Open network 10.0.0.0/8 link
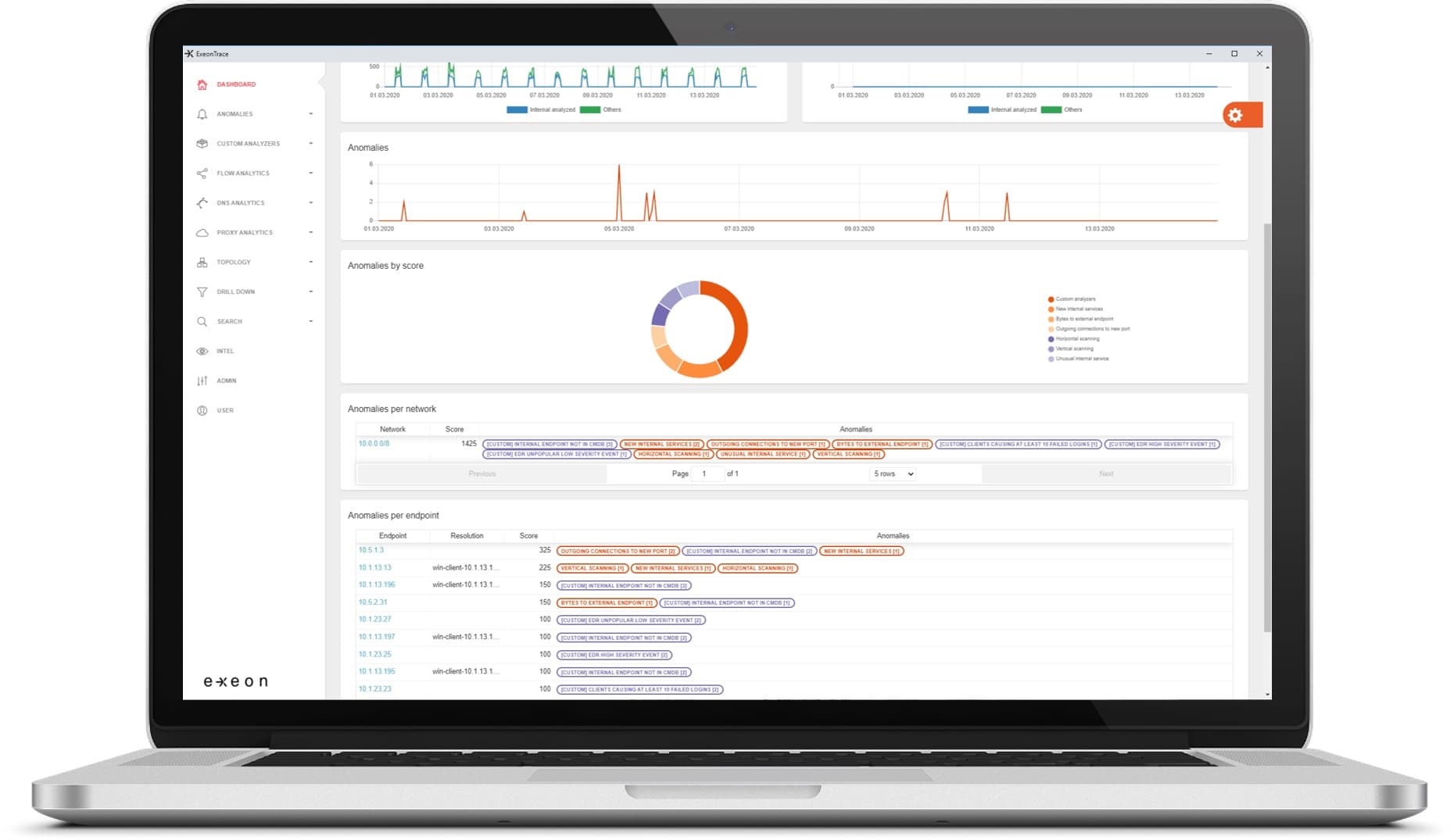The height and width of the screenshot is (840, 1454). (374, 444)
